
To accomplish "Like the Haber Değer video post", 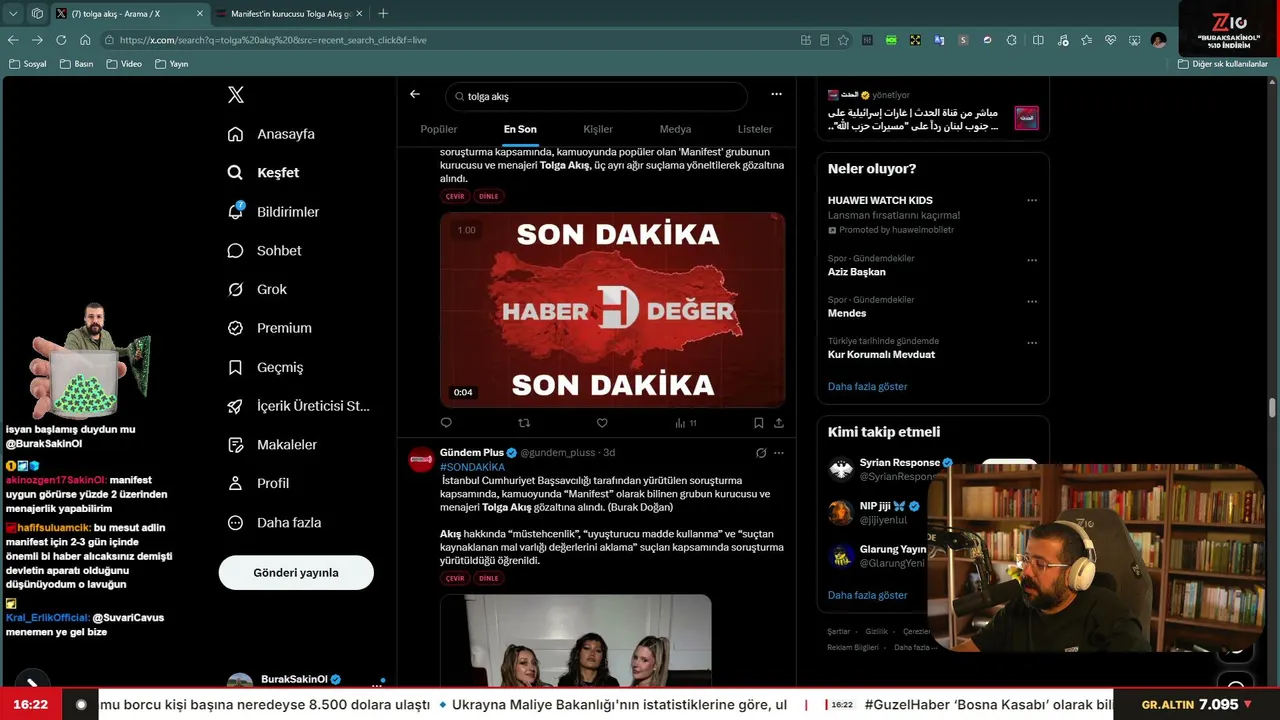I will pos(602,423).
